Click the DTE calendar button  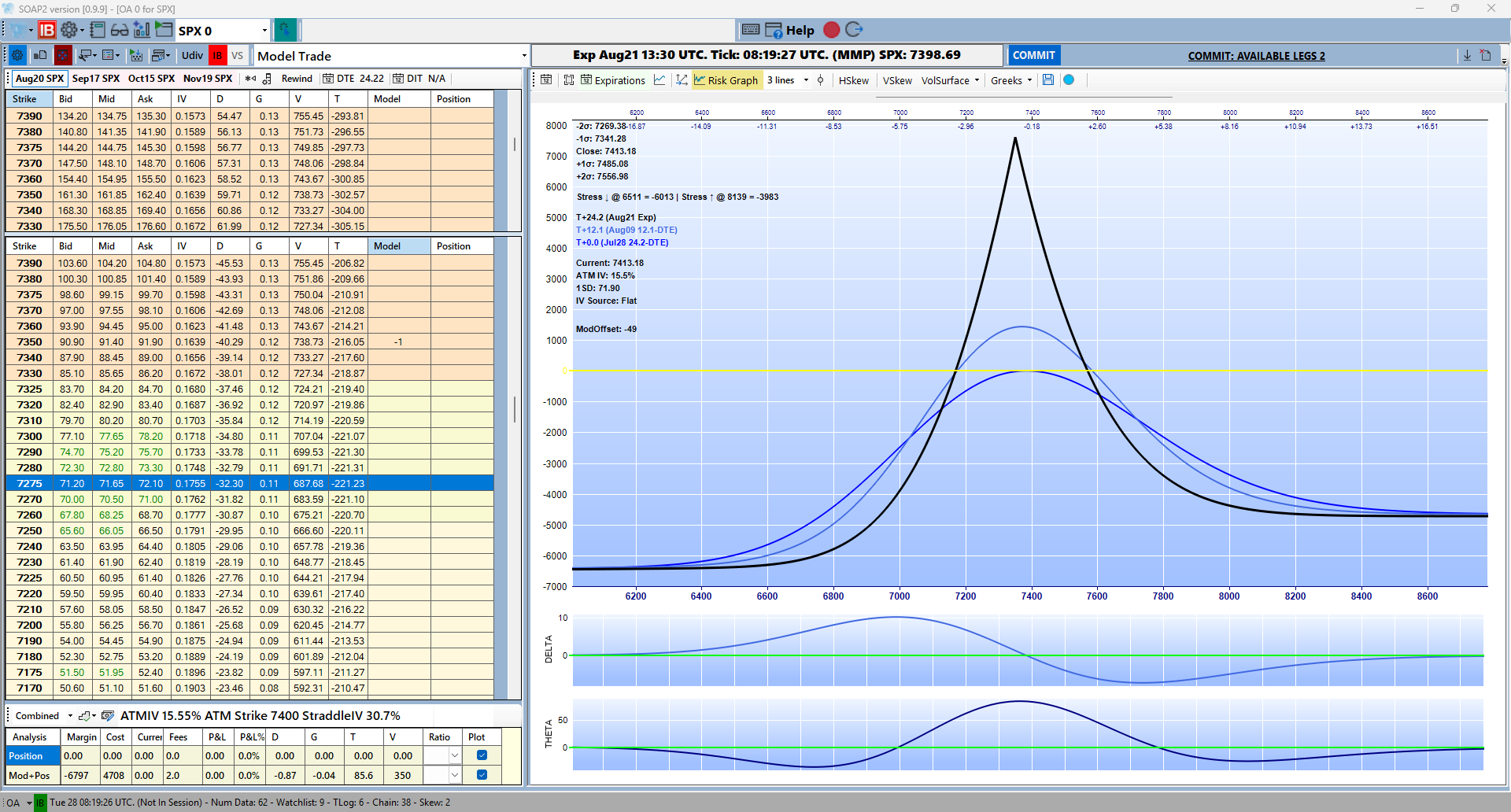click(354, 78)
